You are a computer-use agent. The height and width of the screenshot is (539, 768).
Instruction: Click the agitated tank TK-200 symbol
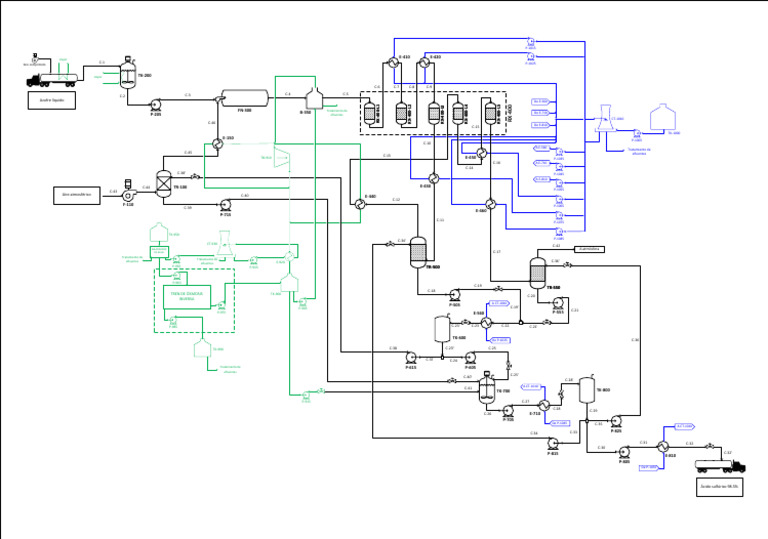pos(128,74)
